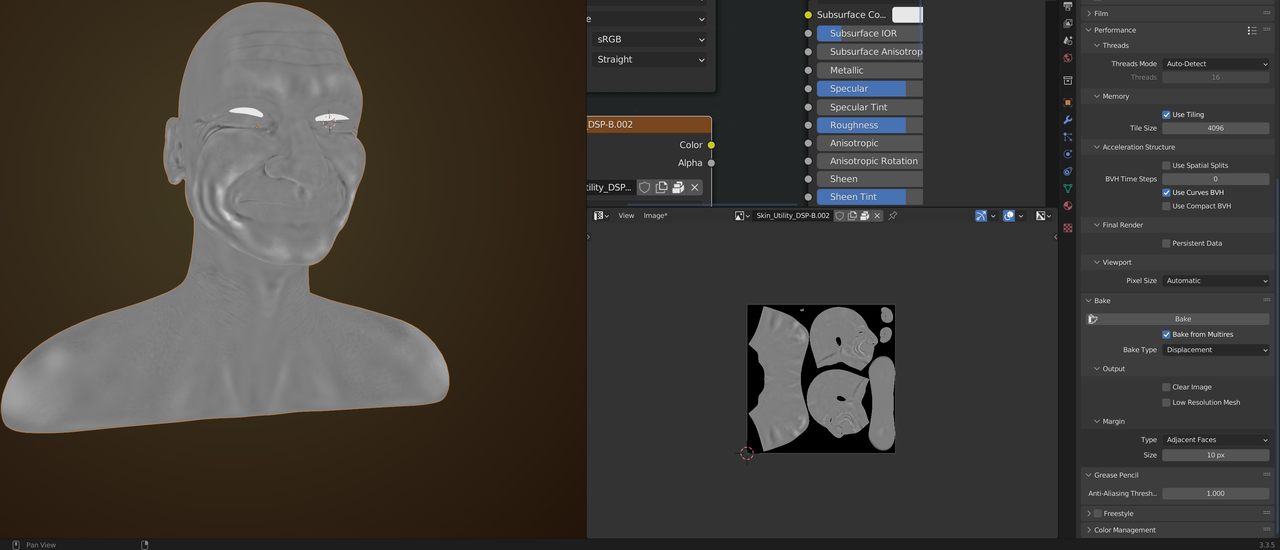The width and height of the screenshot is (1280, 550).
Task: Open Image* menu in image editor
Action: point(655,216)
